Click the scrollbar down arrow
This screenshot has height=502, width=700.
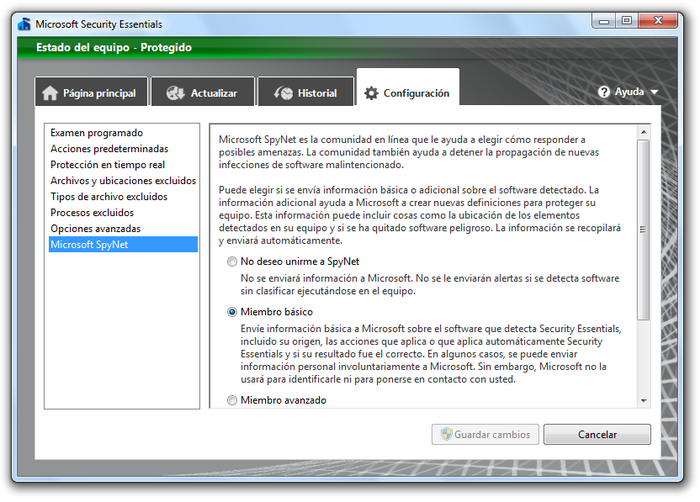pos(643,401)
